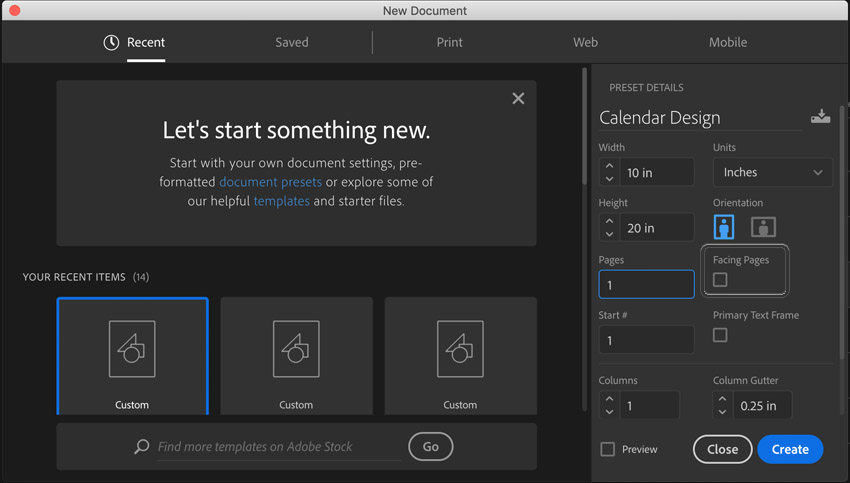Screen dimensions: 850x483
Task: Click the Columns value field
Action: click(649, 405)
